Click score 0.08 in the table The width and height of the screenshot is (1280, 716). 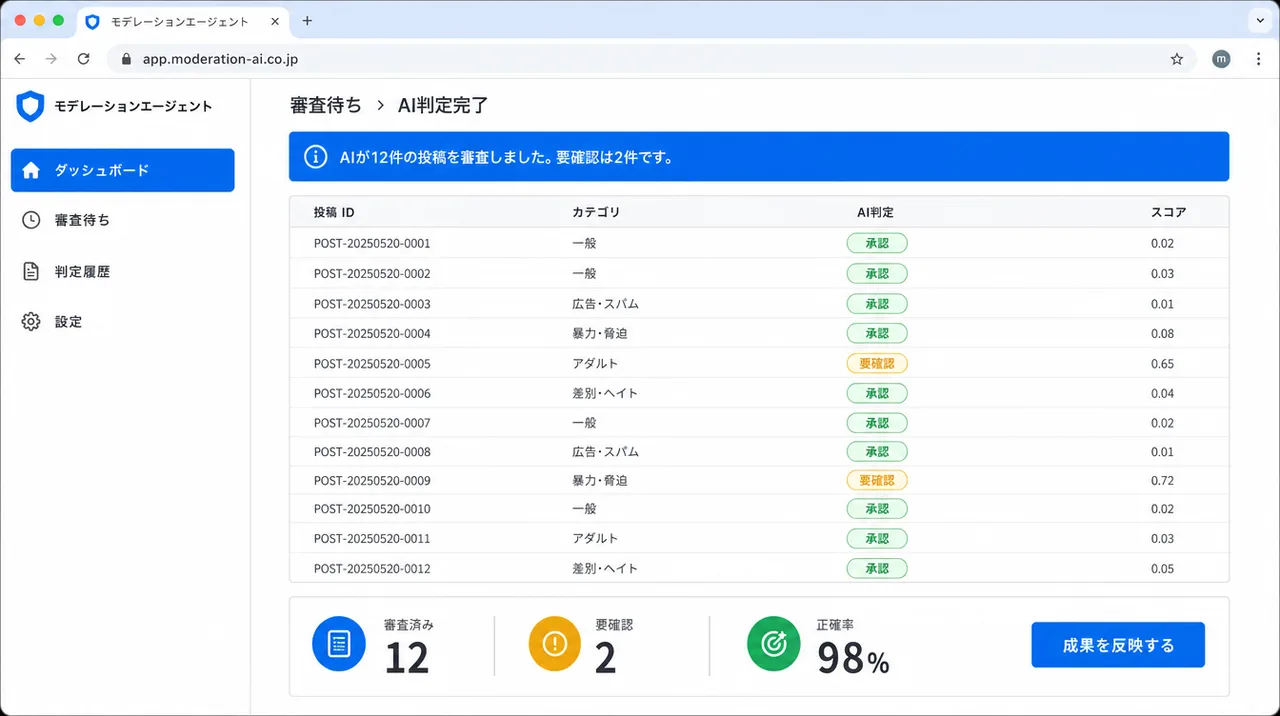(x=1162, y=334)
